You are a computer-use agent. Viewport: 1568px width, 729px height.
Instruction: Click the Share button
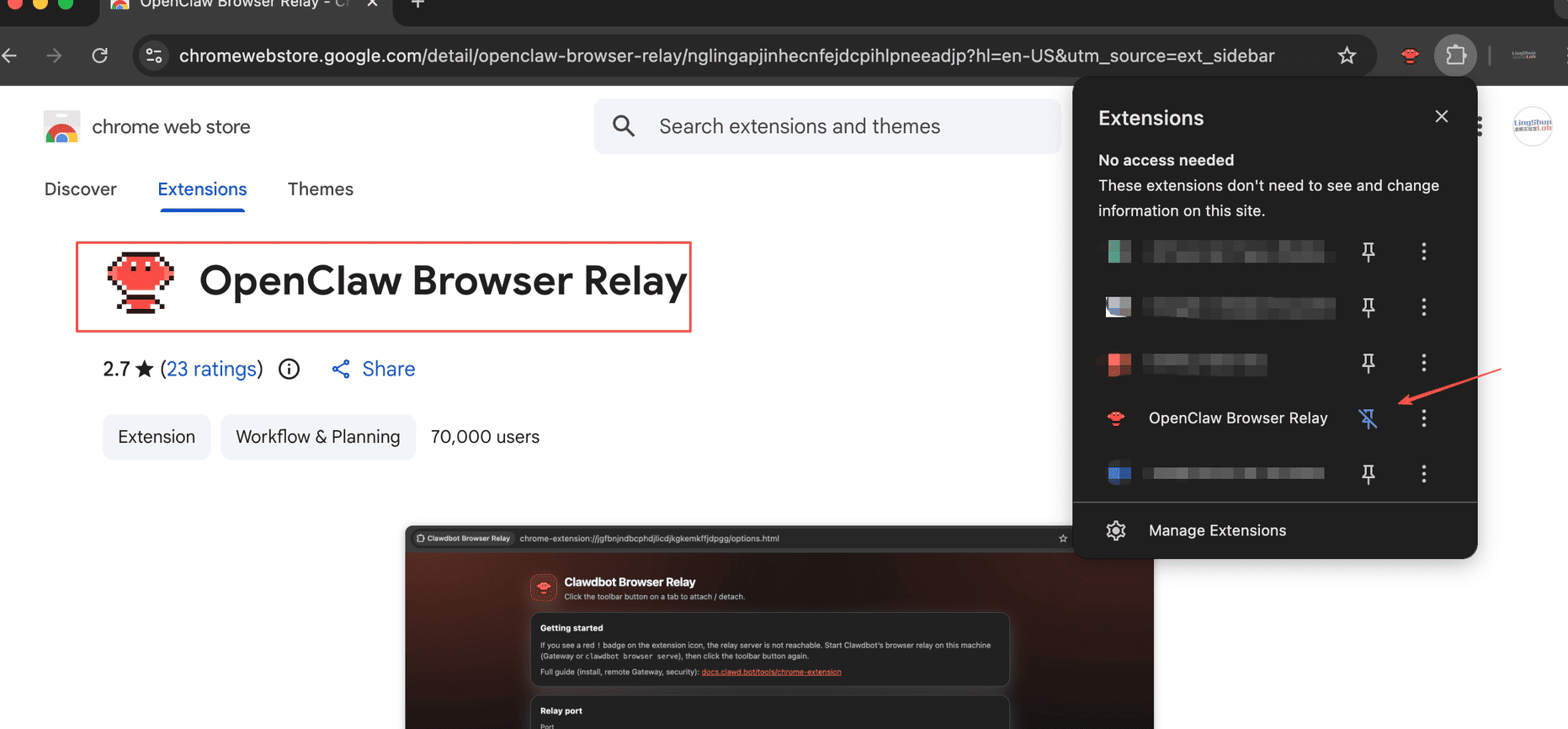[x=374, y=370]
